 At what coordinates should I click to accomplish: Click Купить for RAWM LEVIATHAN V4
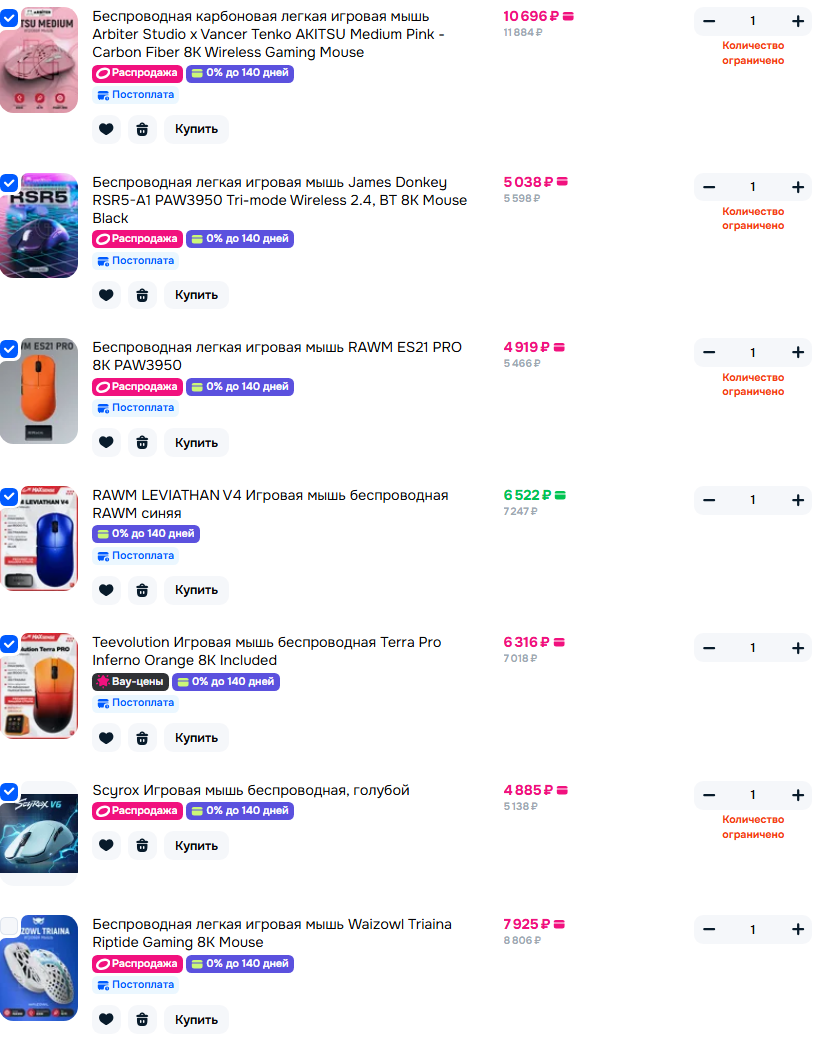(x=197, y=590)
